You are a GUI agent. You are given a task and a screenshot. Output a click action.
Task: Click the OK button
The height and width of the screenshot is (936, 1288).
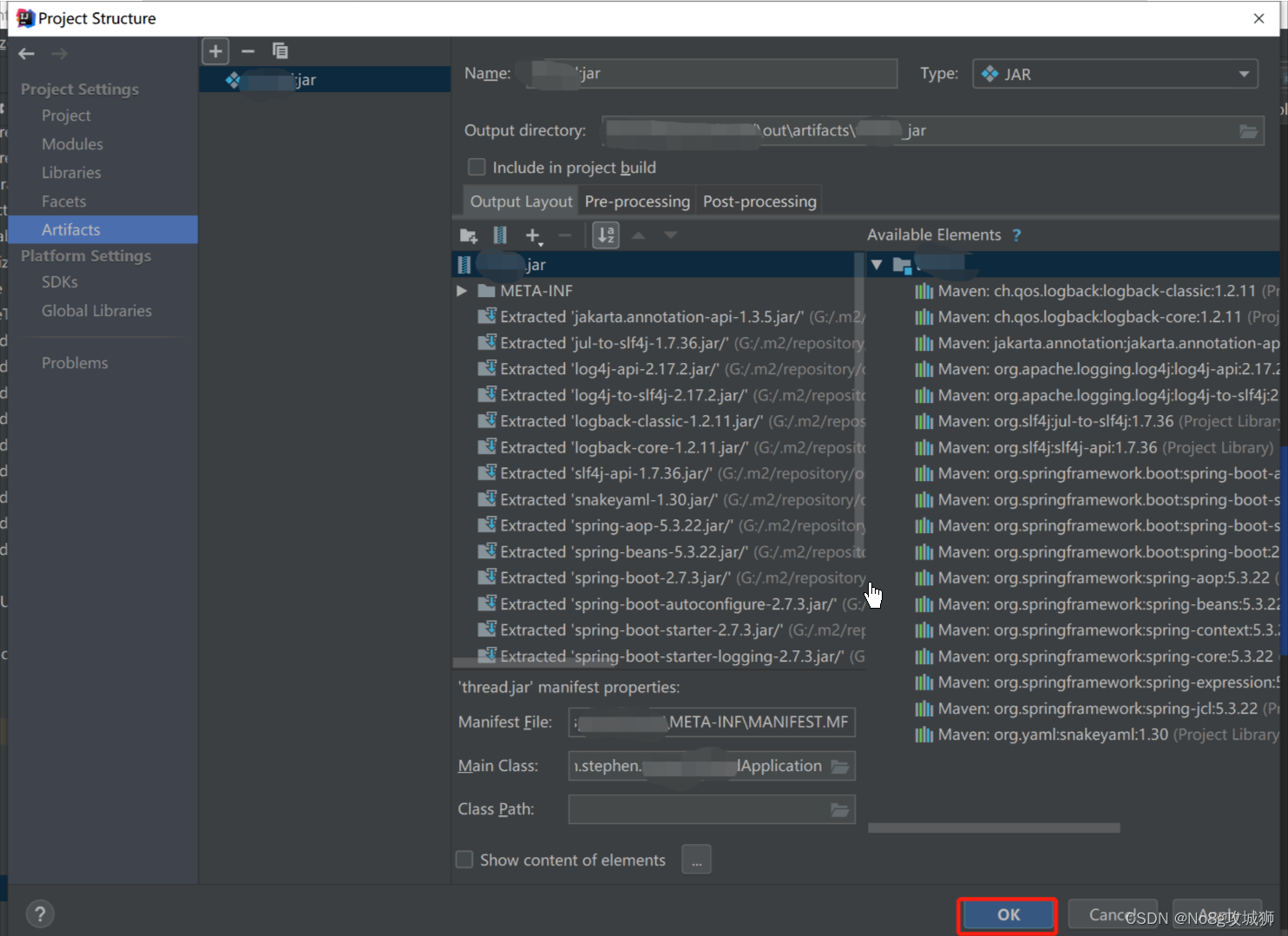1009,914
